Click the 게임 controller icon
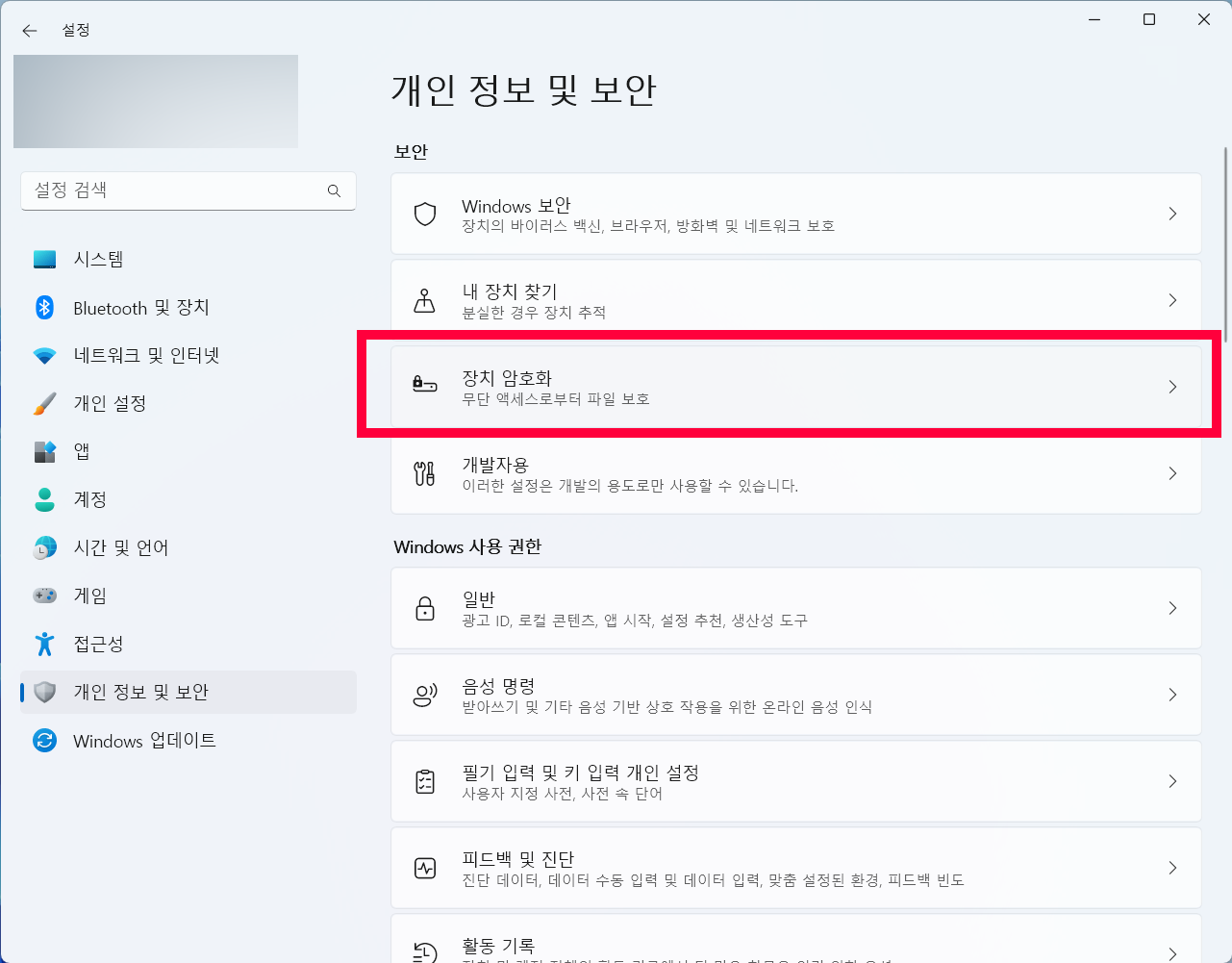 (x=44, y=596)
